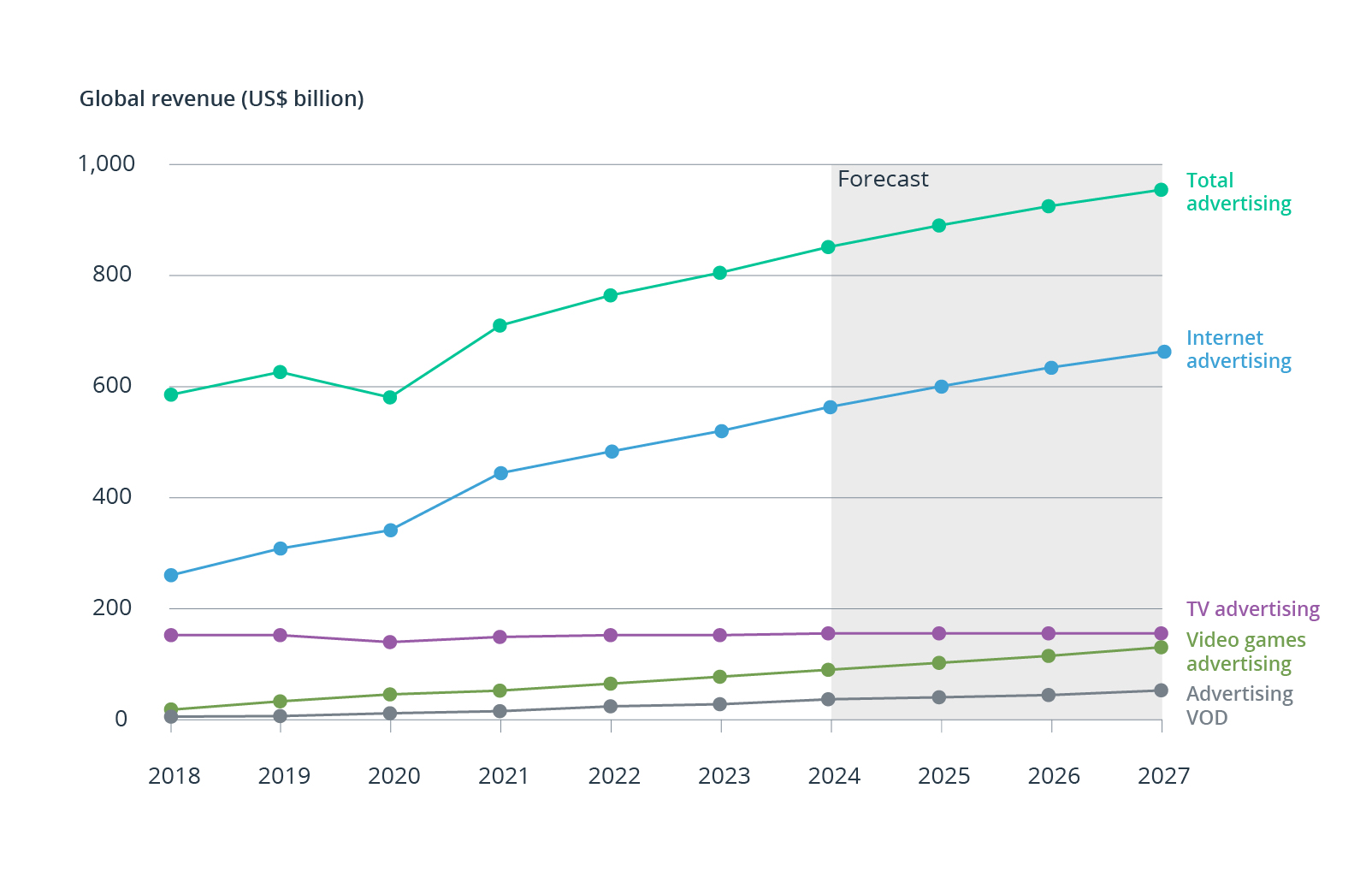Click the 2018 Internet advertising marker
1372x883 pixels.
(172, 573)
